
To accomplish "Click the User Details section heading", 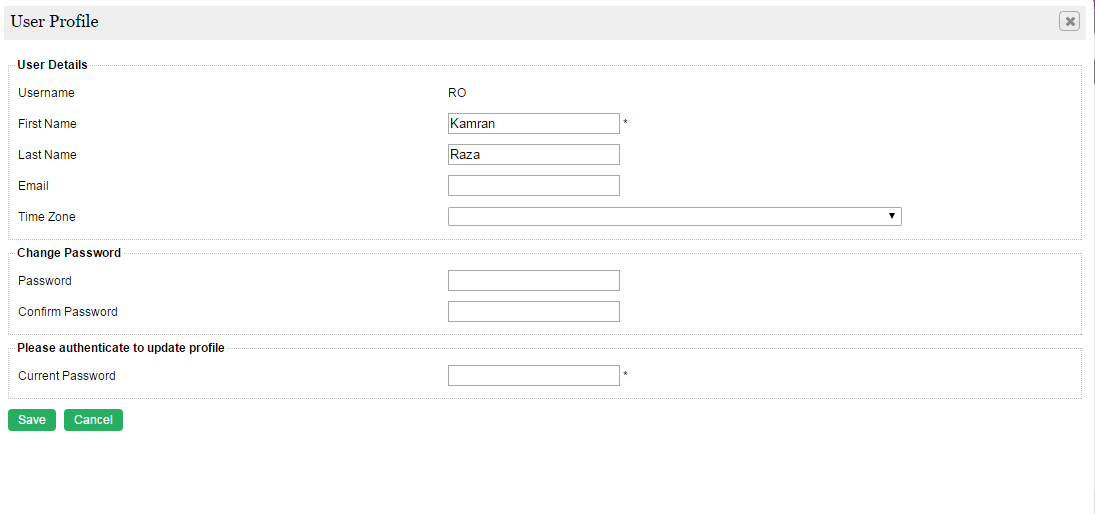I will pyautogui.click(x=52, y=65).
